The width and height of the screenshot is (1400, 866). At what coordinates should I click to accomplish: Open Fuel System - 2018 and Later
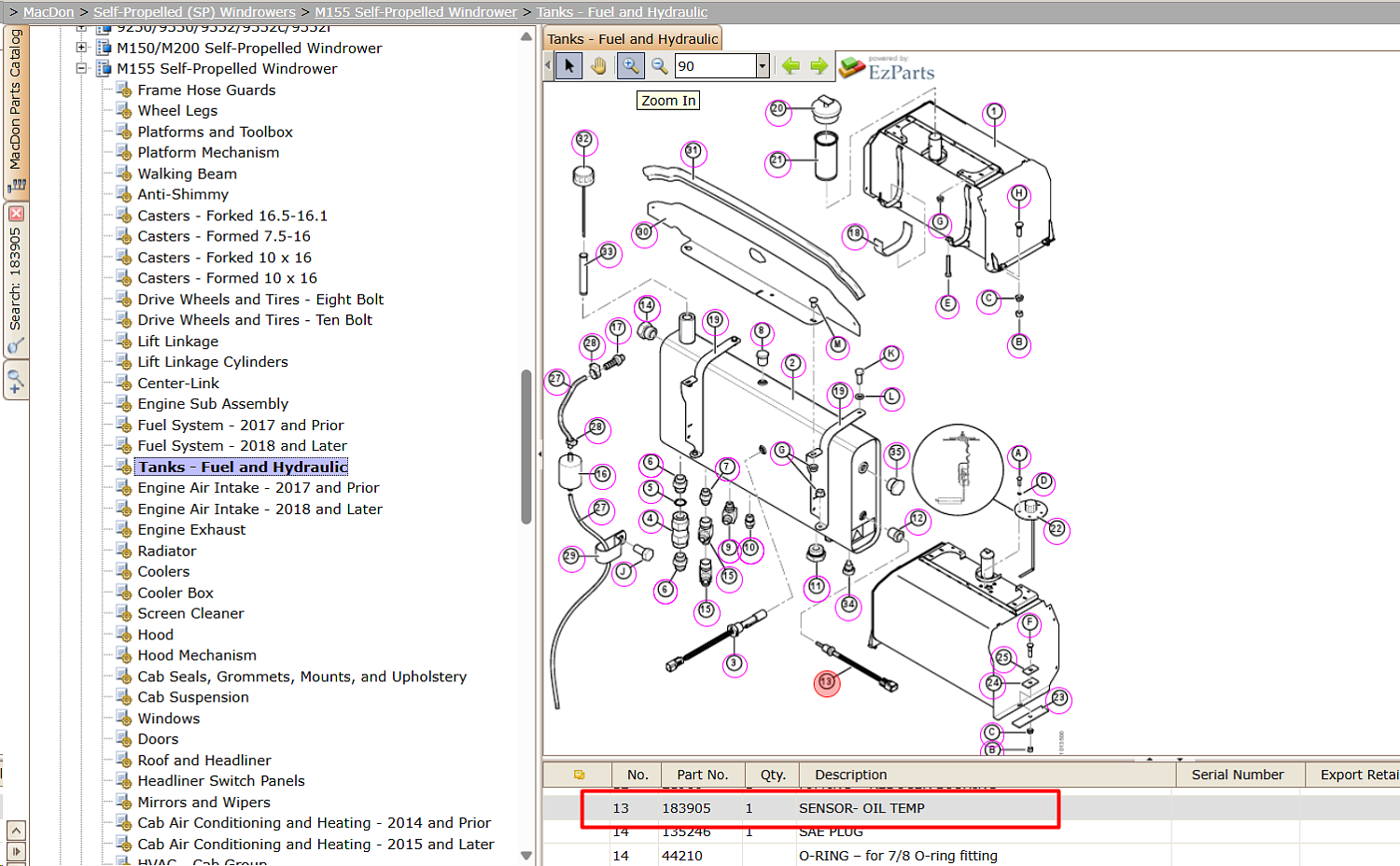242,446
